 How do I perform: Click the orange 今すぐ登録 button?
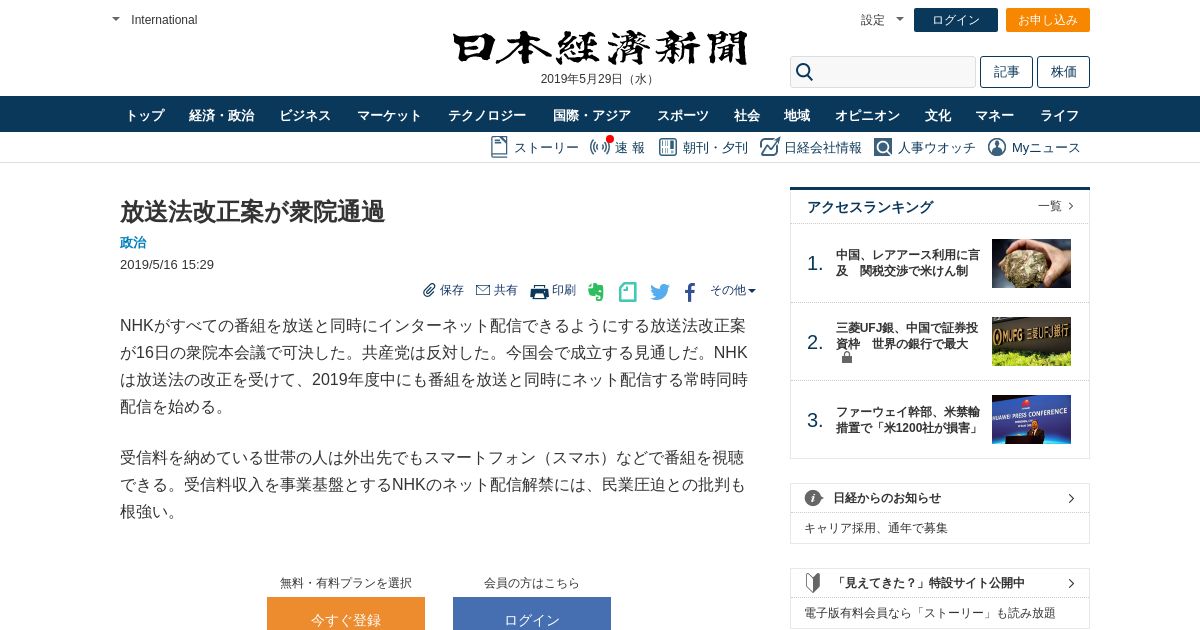(x=346, y=614)
